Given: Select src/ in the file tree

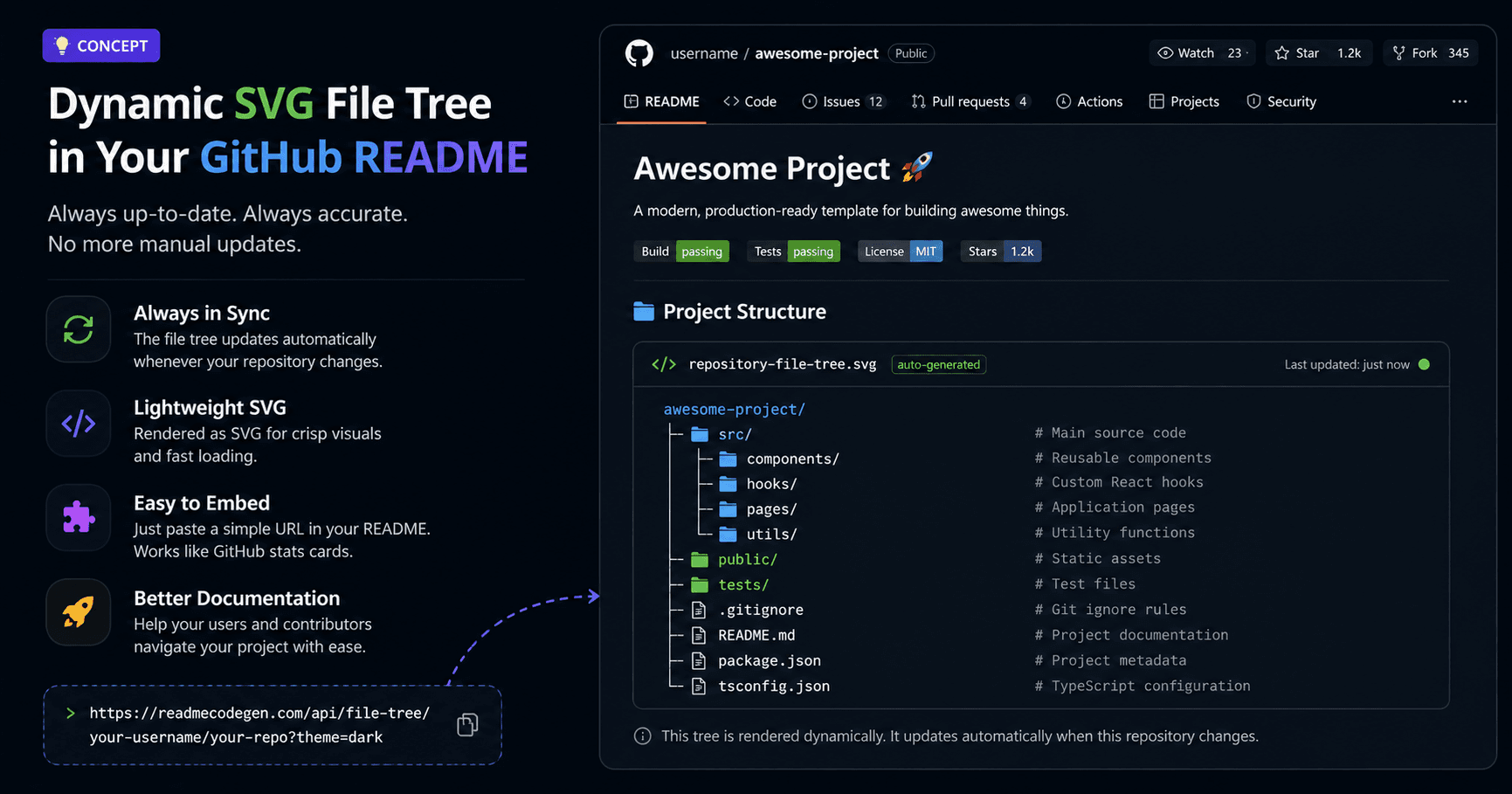Looking at the screenshot, I should point(735,434).
